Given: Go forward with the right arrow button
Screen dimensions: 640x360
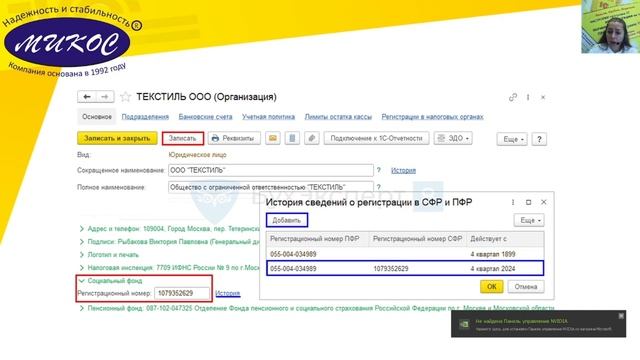Looking at the screenshot, I should tap(105, 97).
